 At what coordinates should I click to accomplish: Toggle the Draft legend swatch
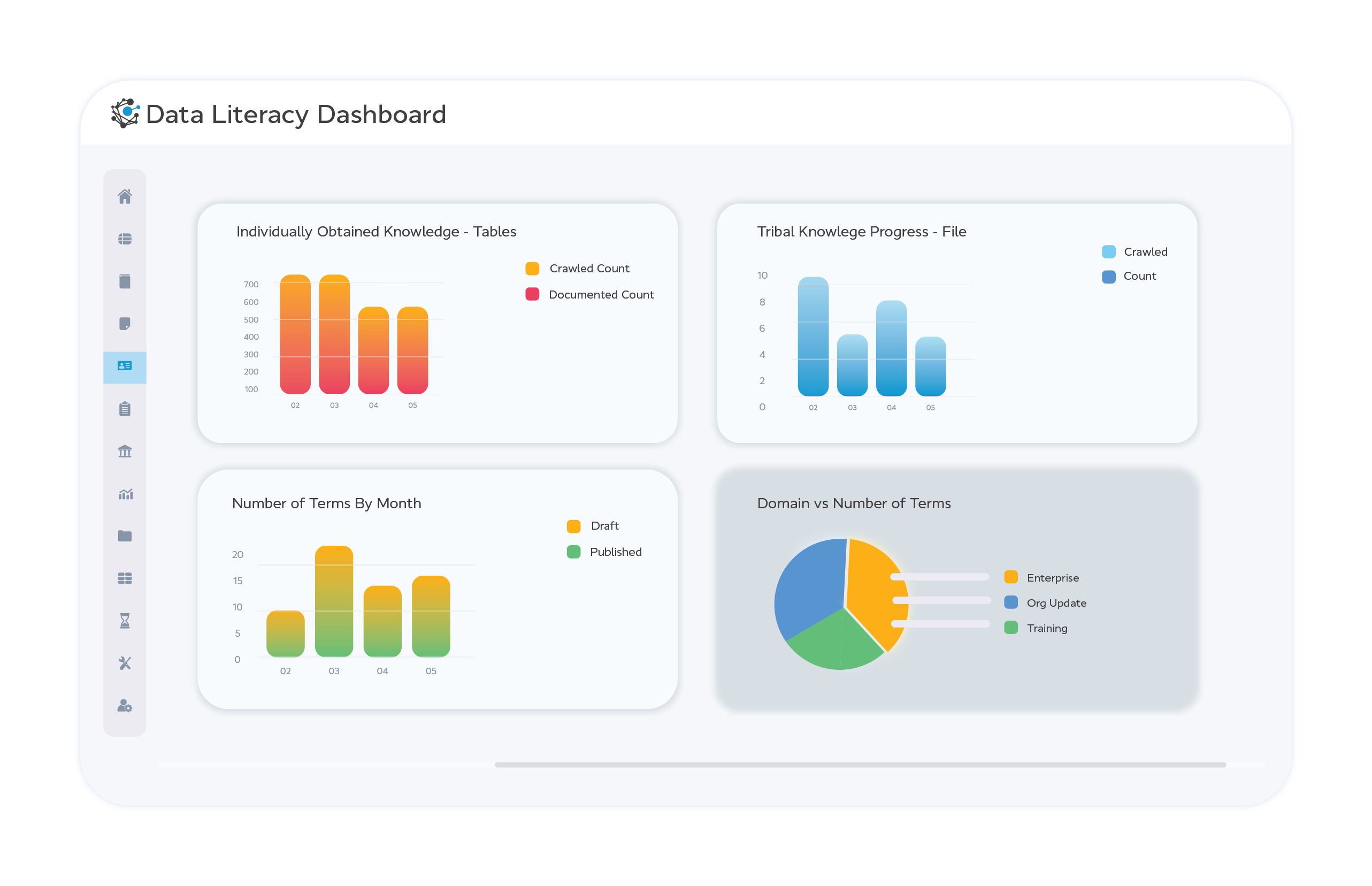click(573, 525)
